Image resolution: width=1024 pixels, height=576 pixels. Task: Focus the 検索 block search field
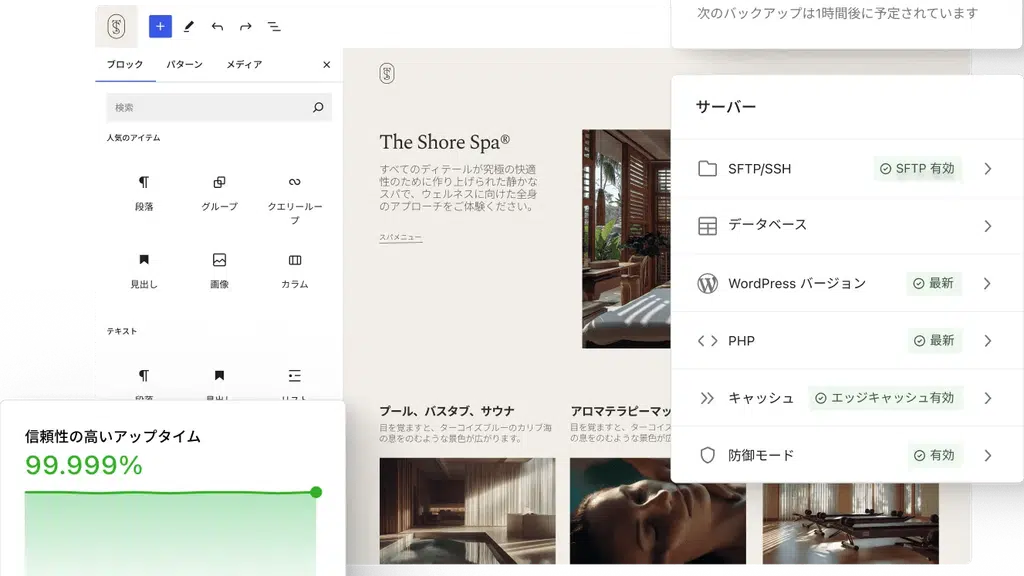coord(219,107)
